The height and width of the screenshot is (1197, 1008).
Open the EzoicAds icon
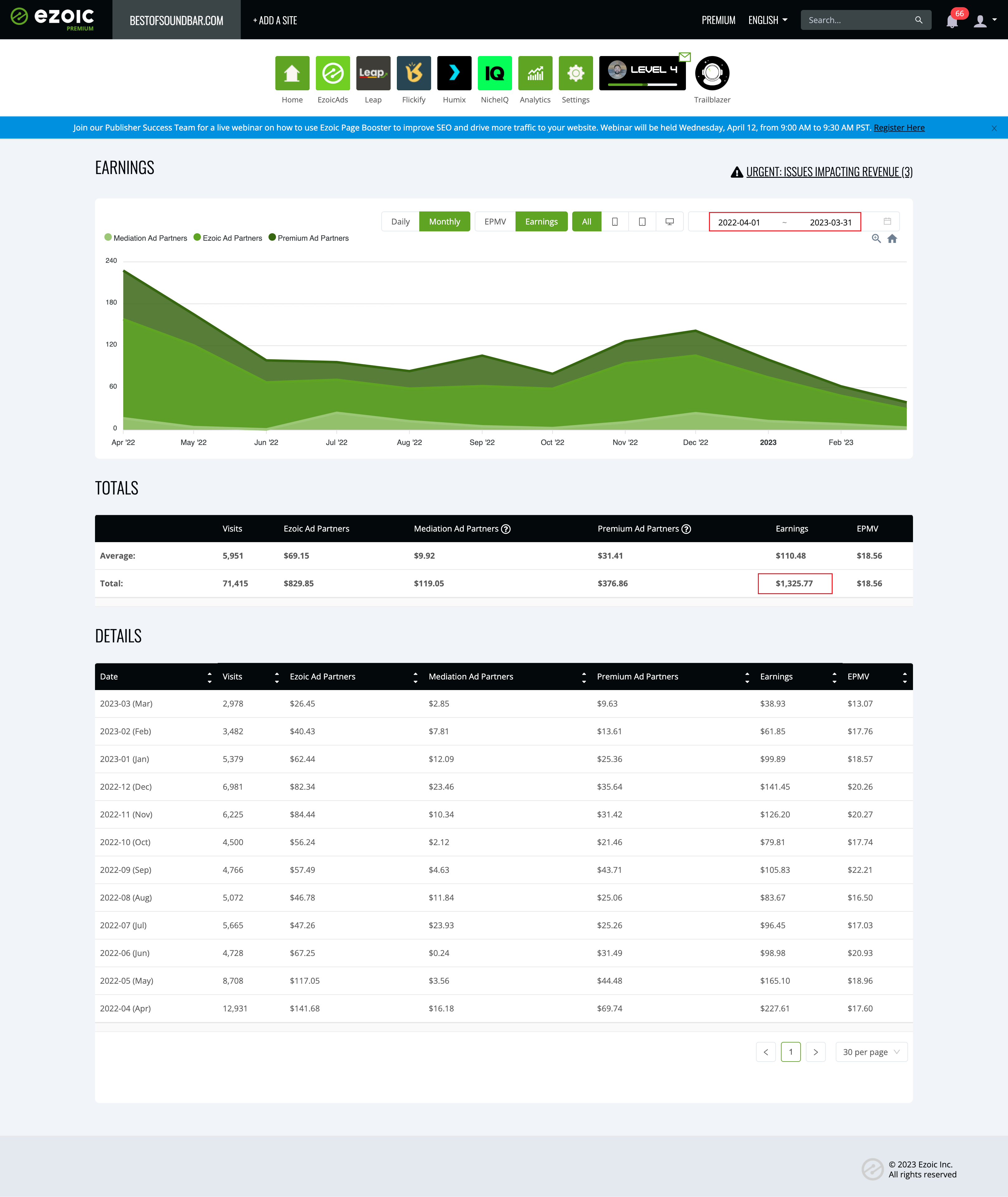tap(333, 73)
